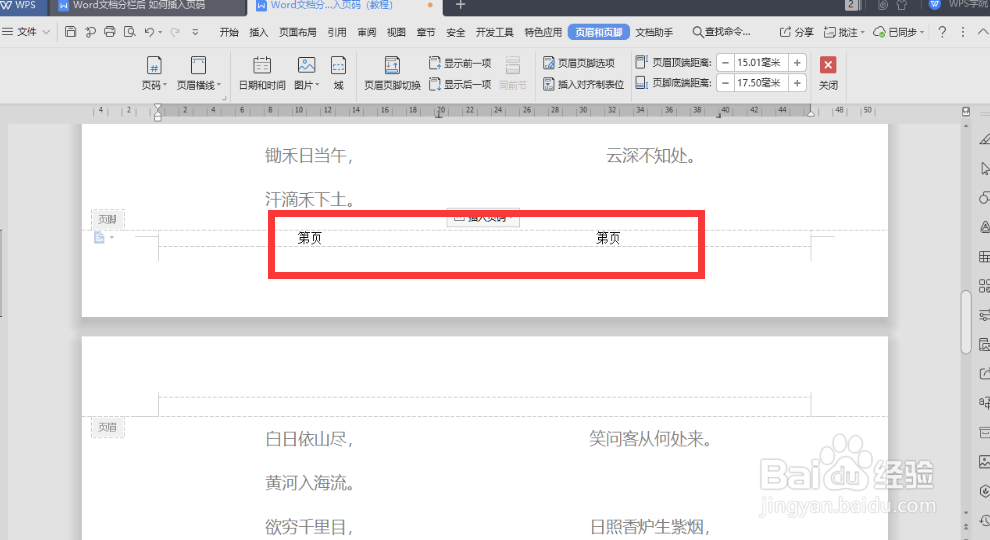Click the small page icon below 页脚 label

pyautogui.click(x=100, y=237)
